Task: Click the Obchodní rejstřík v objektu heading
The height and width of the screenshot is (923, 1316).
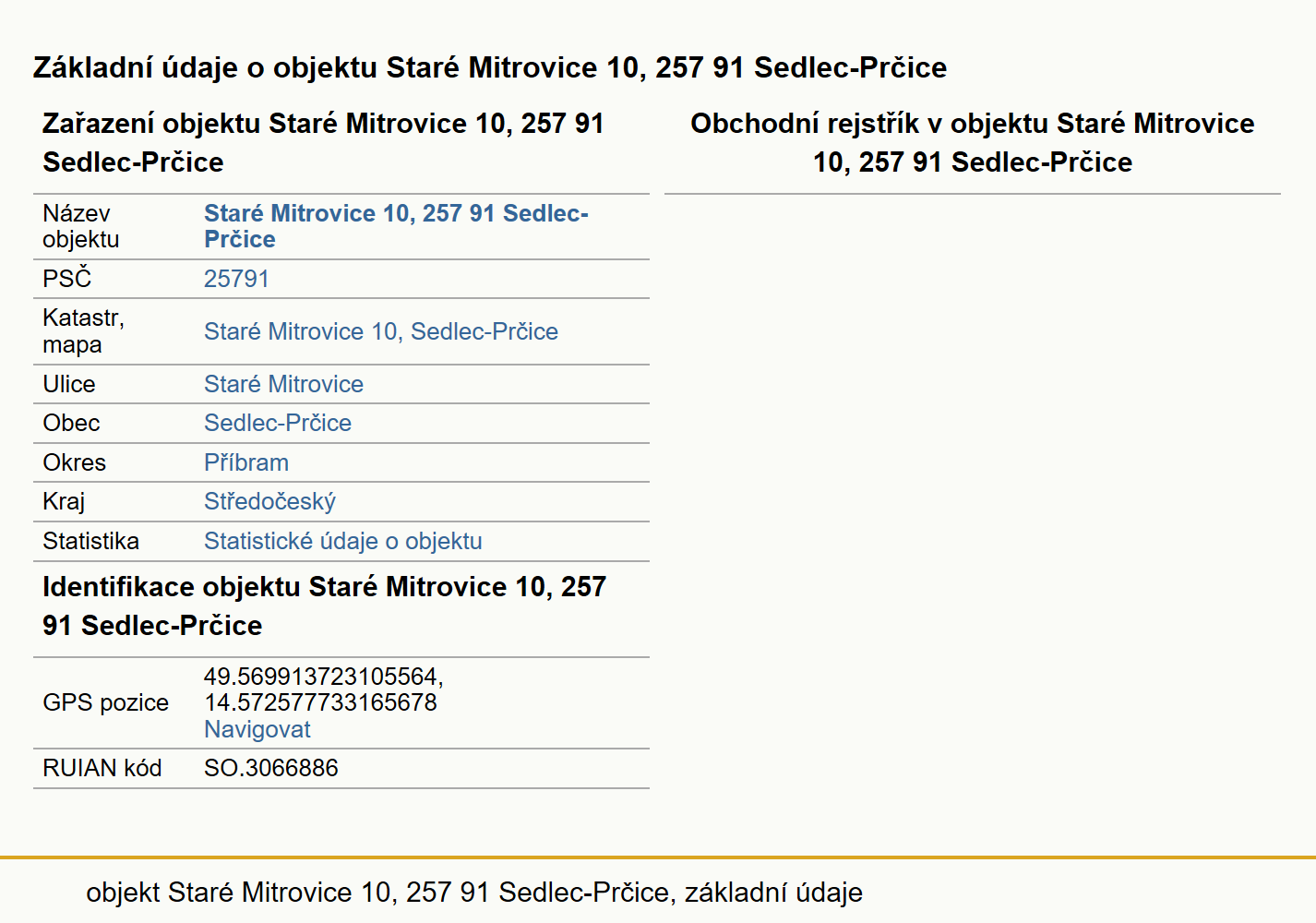Action: point(973,142)
